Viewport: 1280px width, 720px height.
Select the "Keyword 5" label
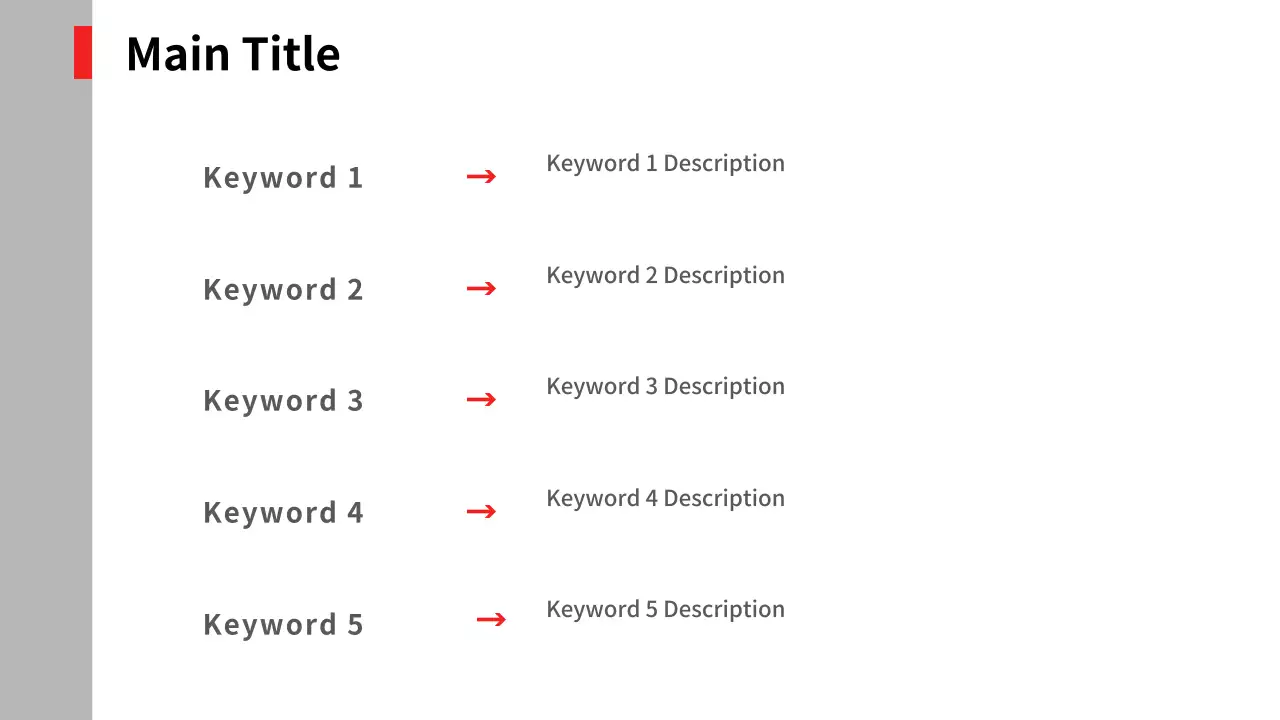[283, 625]
